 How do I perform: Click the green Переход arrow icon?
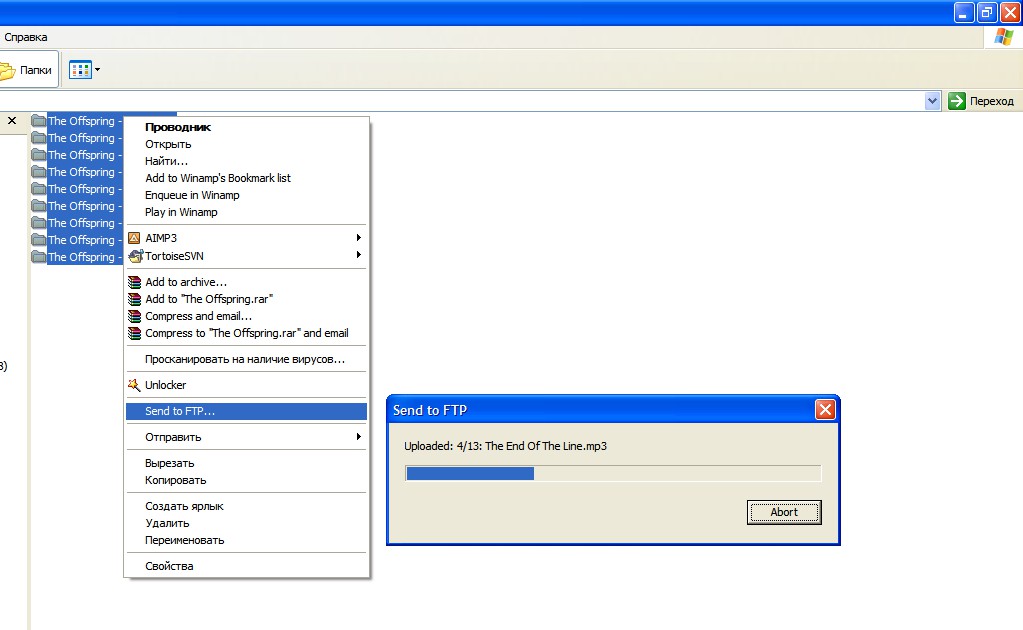[956, 101]
